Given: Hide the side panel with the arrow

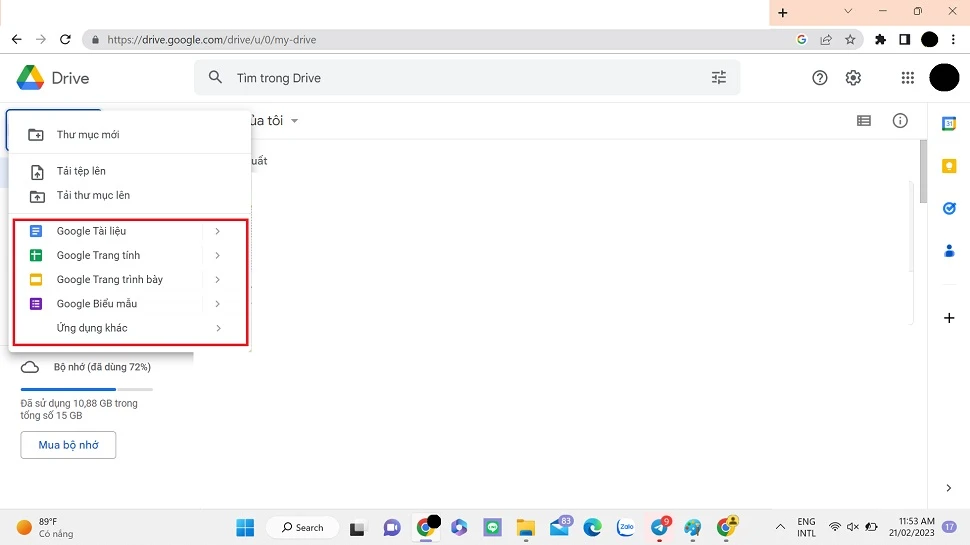Looking at the screenshot, I should pos(948,488).
